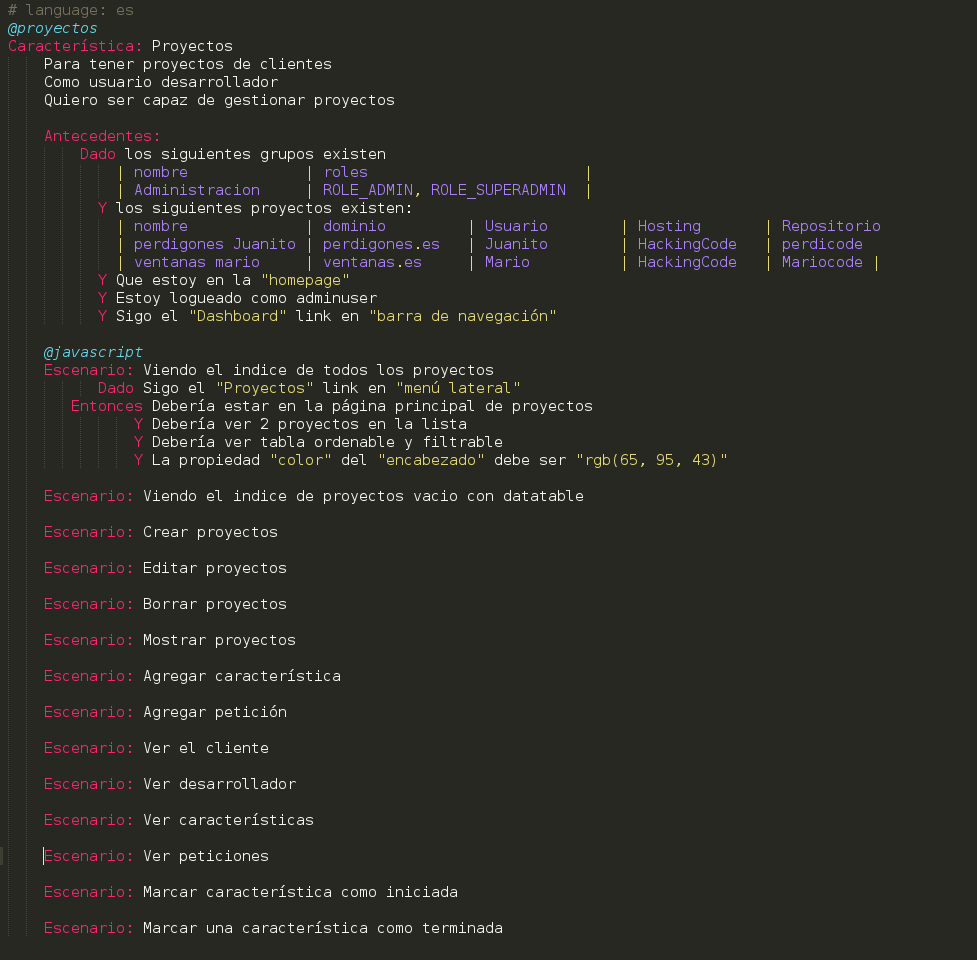Image resolution: width=977 pixels, height=960 pixels.
Task: Click the 'Borrar proyectos' scenario
Action: point(215,605)
